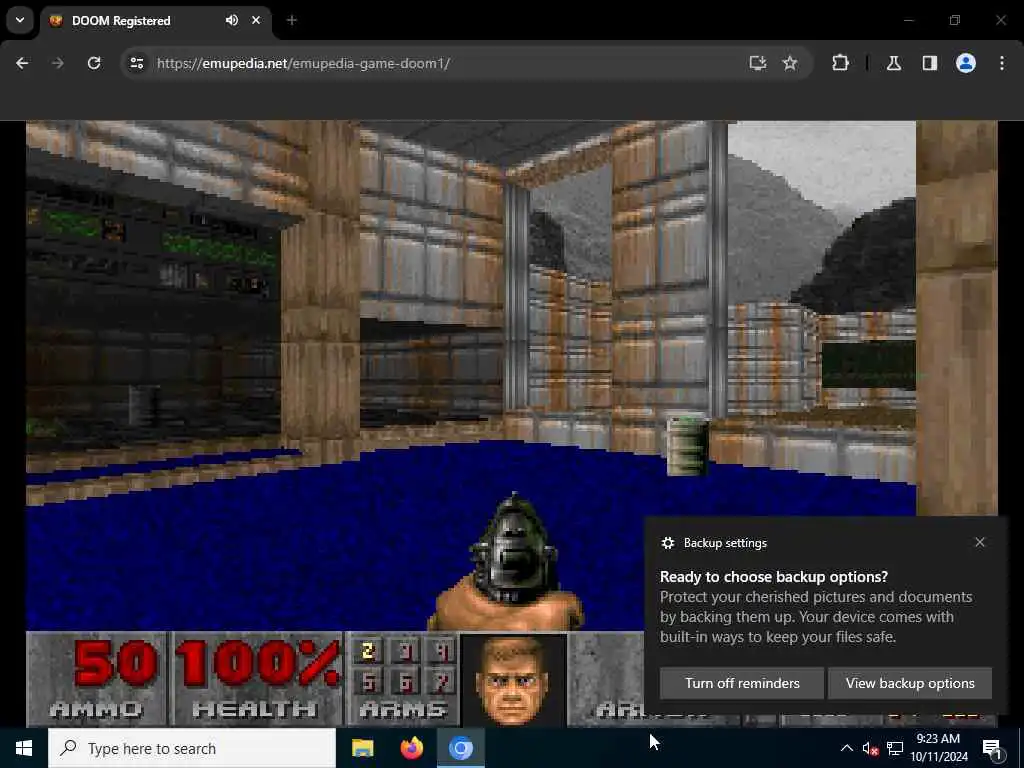This screenshot has width=1024, height=768.
Task: Select the DOOM Registered tab
Action: tap(155, 21)
